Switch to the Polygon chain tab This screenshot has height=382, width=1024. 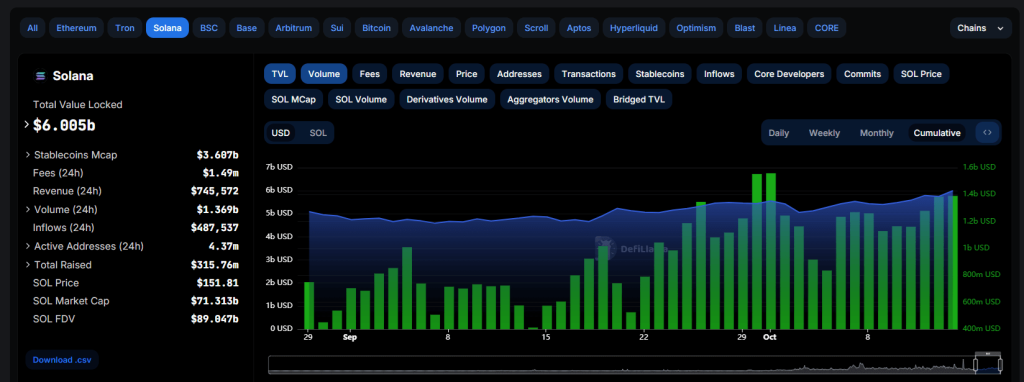[489, 28]
